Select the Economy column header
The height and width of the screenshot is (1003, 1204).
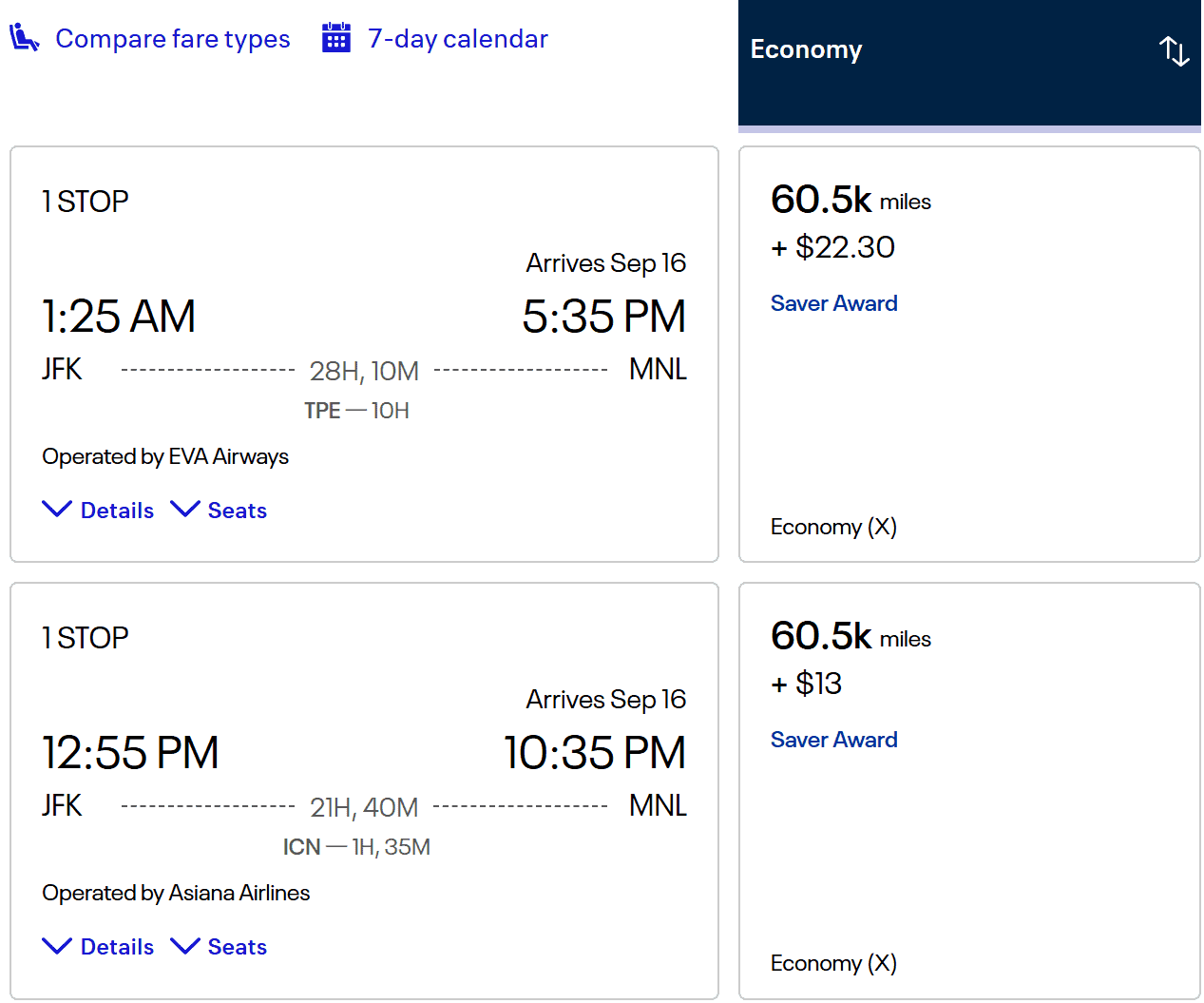click(806, 48)
